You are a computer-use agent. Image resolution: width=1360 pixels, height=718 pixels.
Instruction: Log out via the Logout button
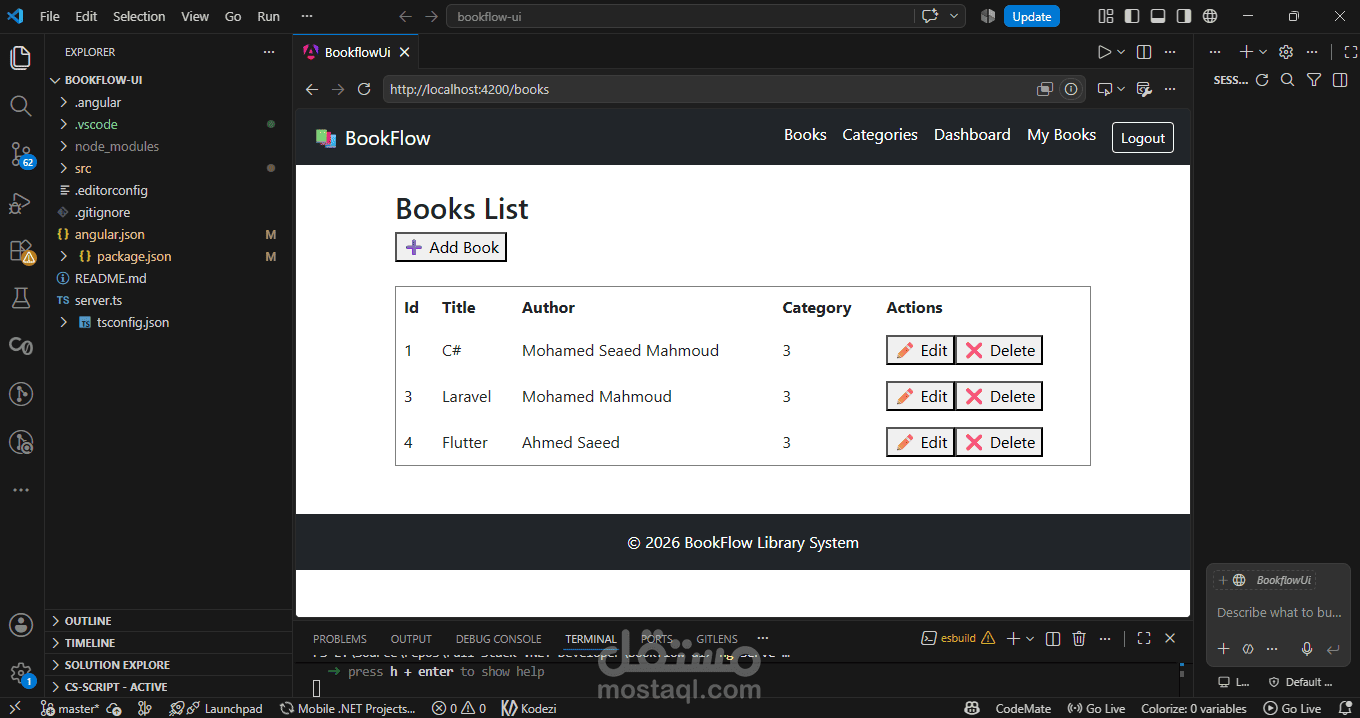click(1143, 138)
